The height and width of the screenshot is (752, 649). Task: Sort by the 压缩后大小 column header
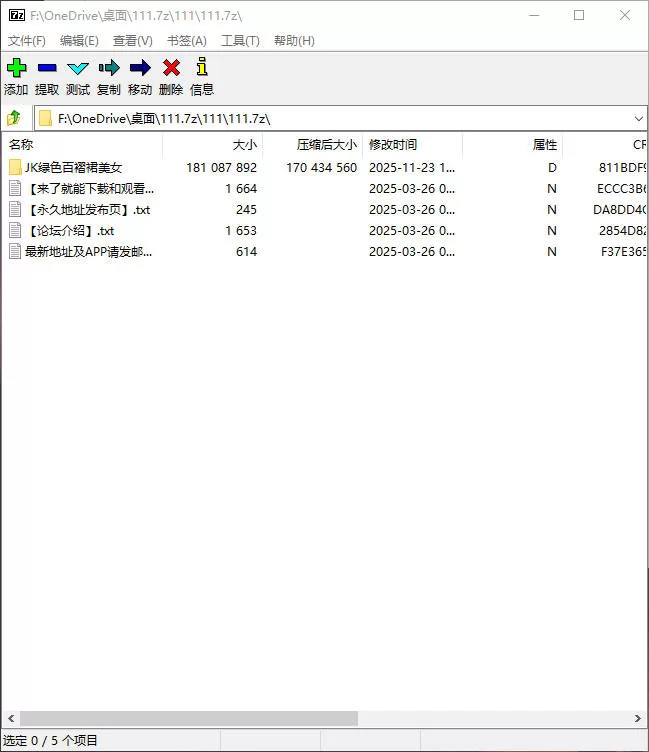312,145
